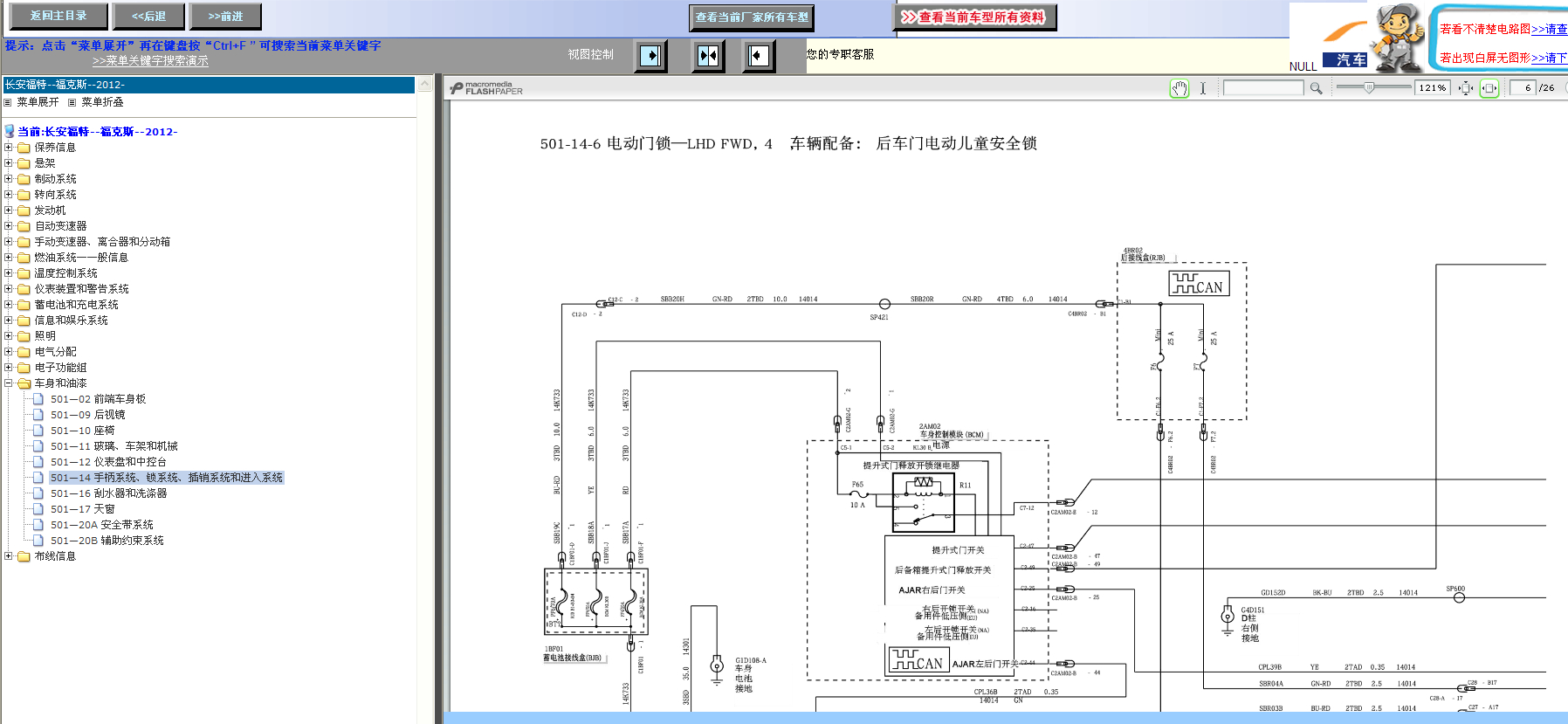Click the 返回主目录 button
Image resolution: width=1568 pixels, height=724 pixels.
[58, 16]
